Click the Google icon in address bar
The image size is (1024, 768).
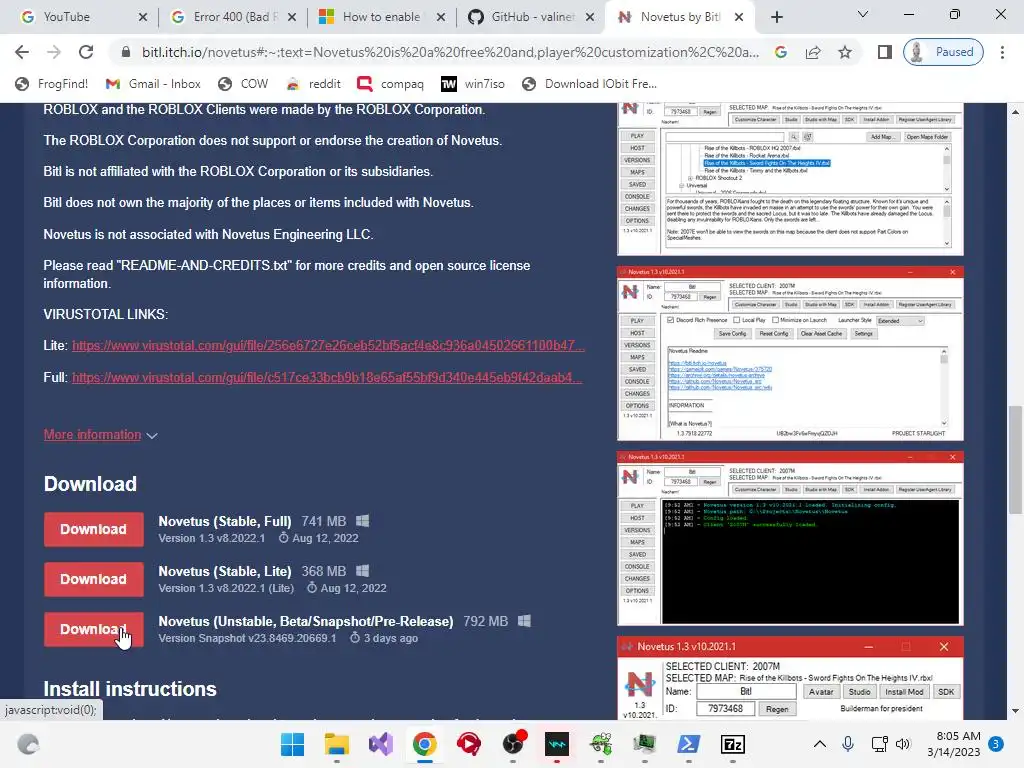781,52
